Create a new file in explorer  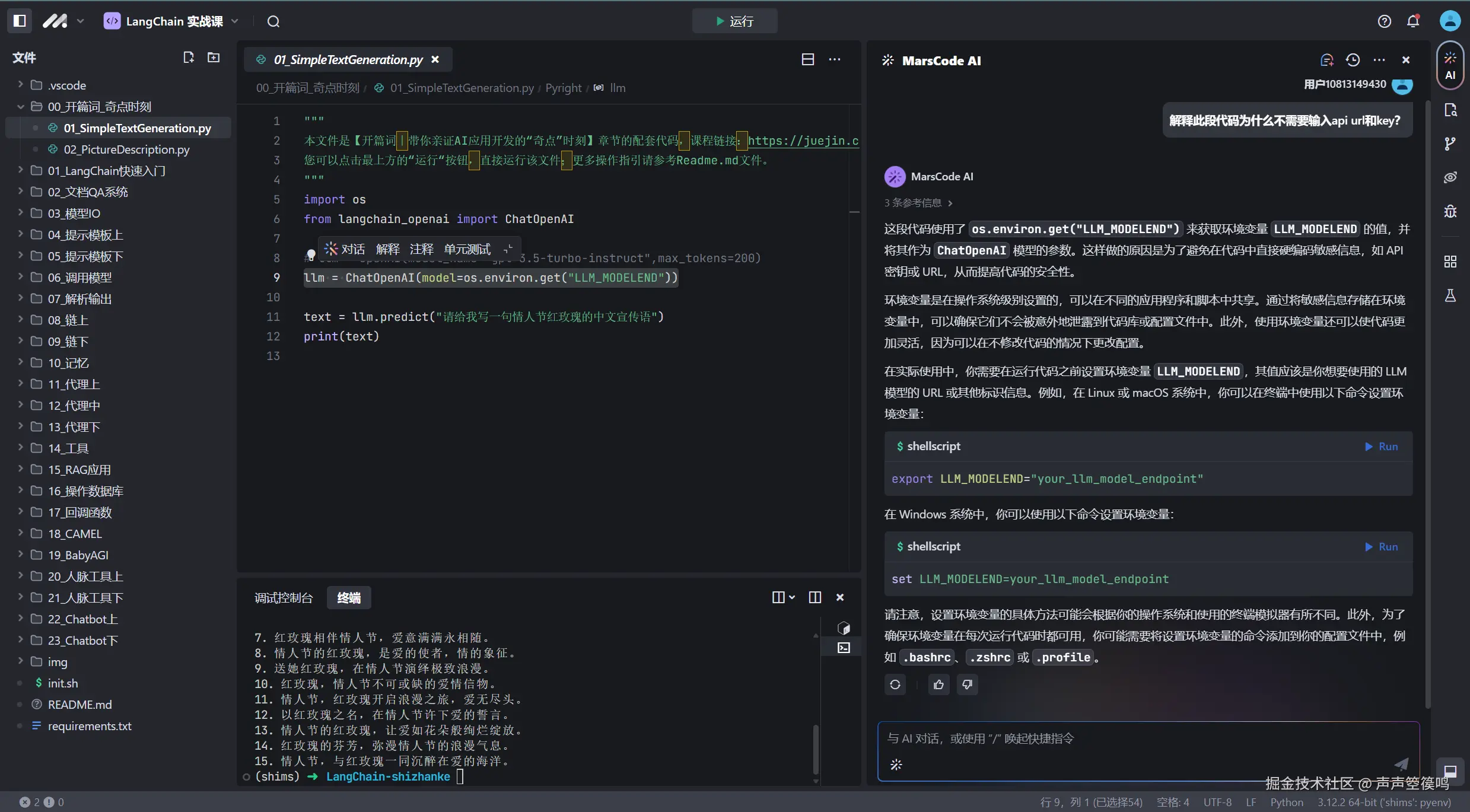pos(189,58)
